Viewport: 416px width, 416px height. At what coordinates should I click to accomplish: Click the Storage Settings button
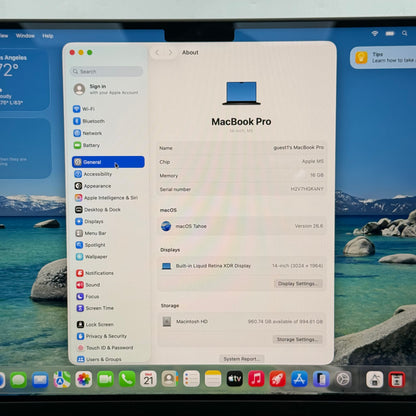298,339
